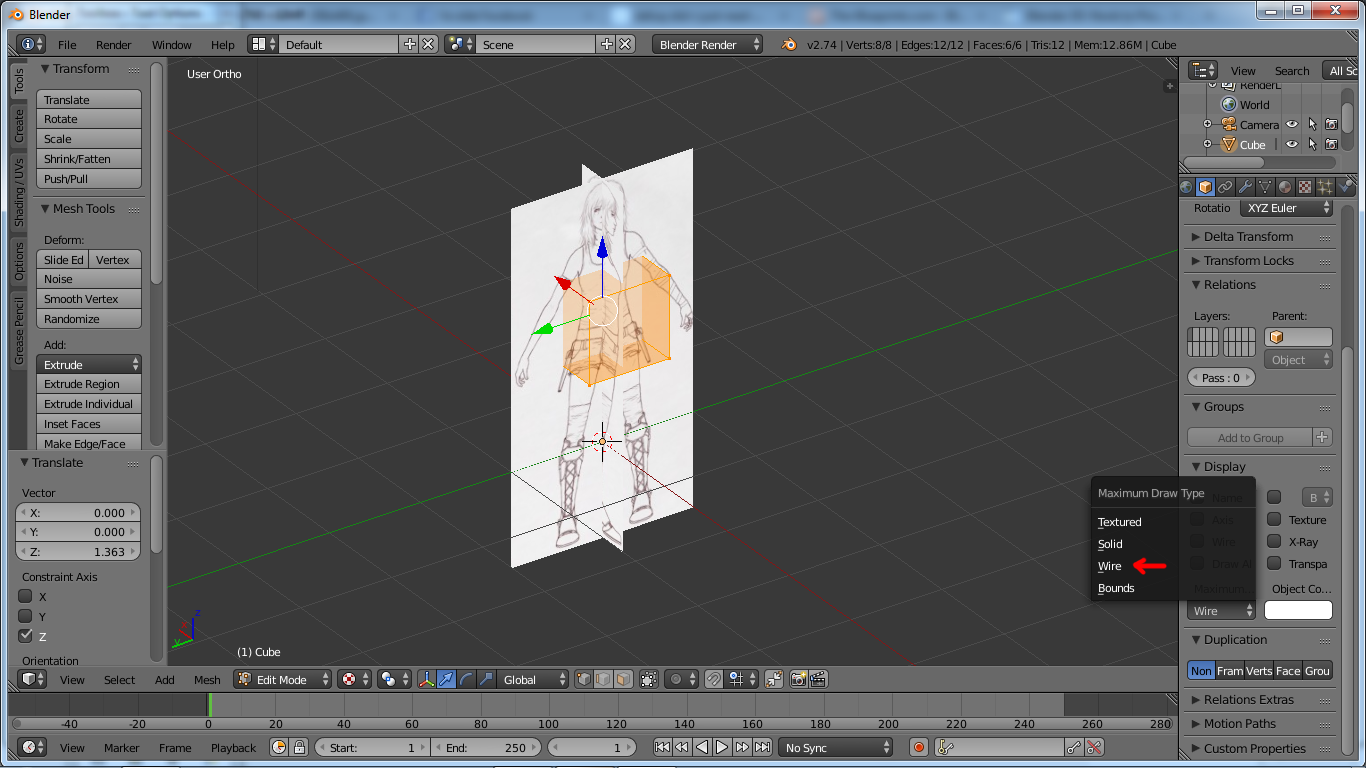Enable vertex select mode in header
This screenshot has height=768, width=1366.
[x=581, y=679]
